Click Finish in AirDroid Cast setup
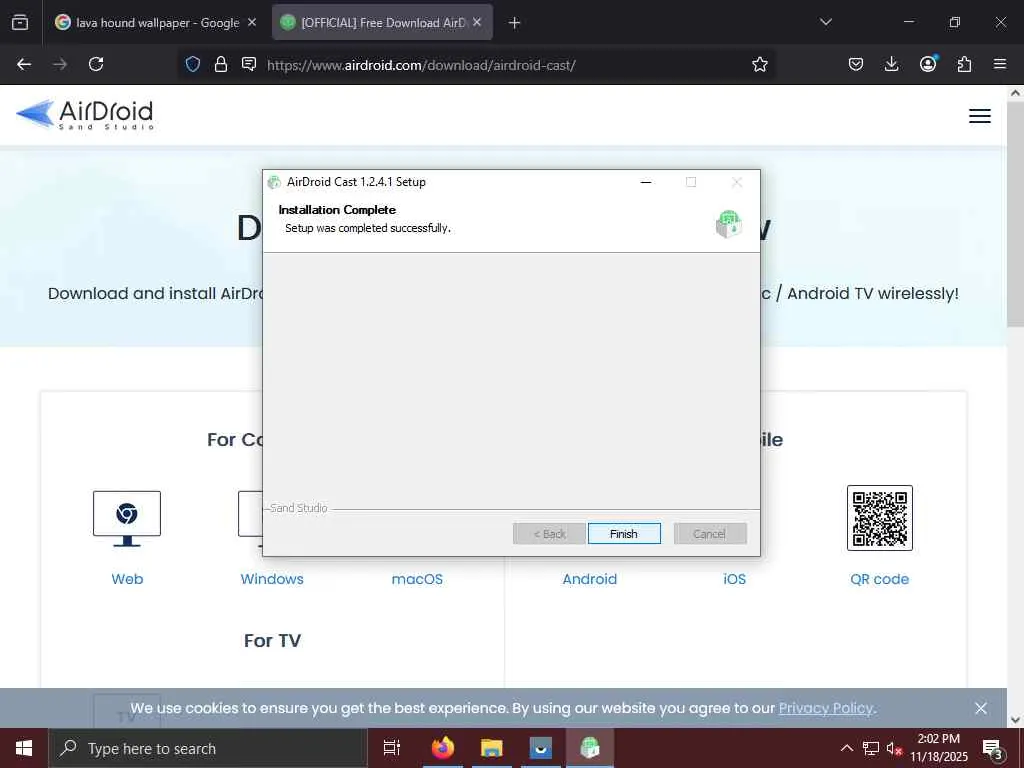 (x=624, y=534)
